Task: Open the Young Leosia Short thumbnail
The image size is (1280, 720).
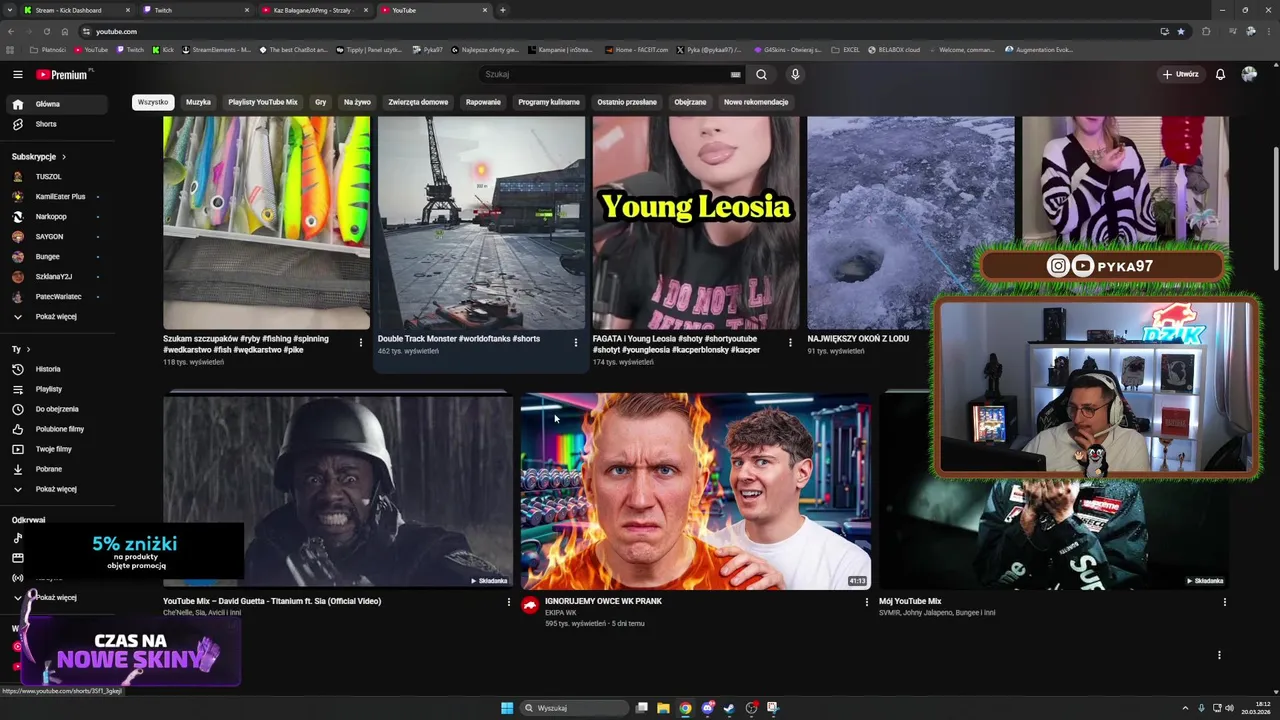Action: tap(696, 222)
